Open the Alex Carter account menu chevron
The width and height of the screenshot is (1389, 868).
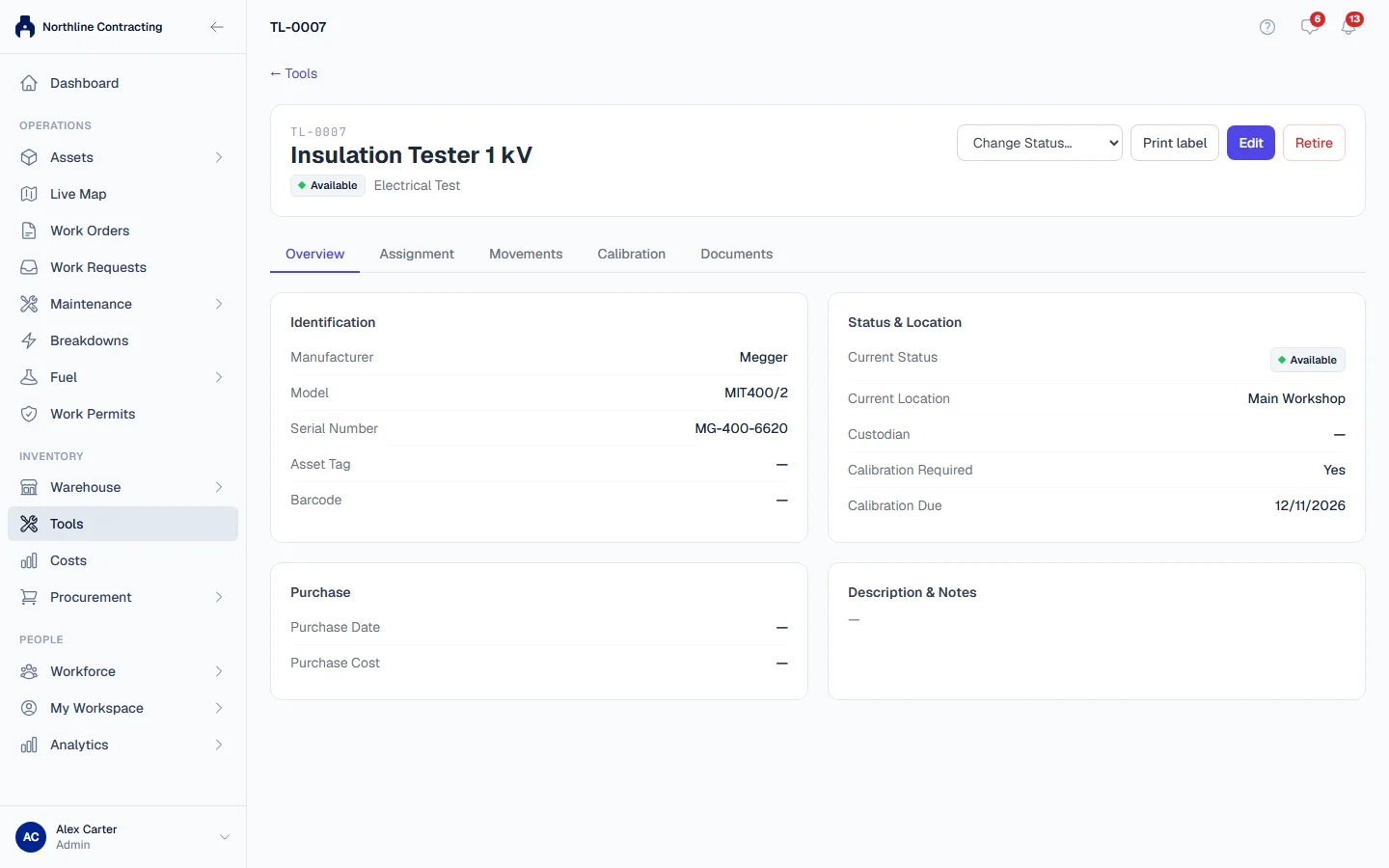coord(225,837)
